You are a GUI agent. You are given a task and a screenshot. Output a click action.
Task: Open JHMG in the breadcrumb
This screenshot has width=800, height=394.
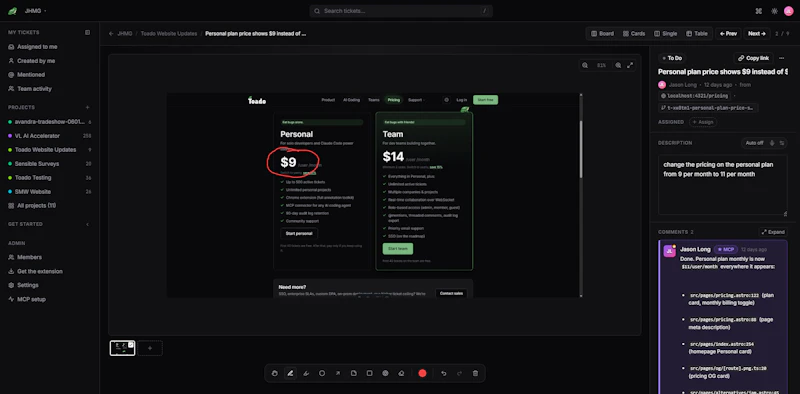point(124,34)
